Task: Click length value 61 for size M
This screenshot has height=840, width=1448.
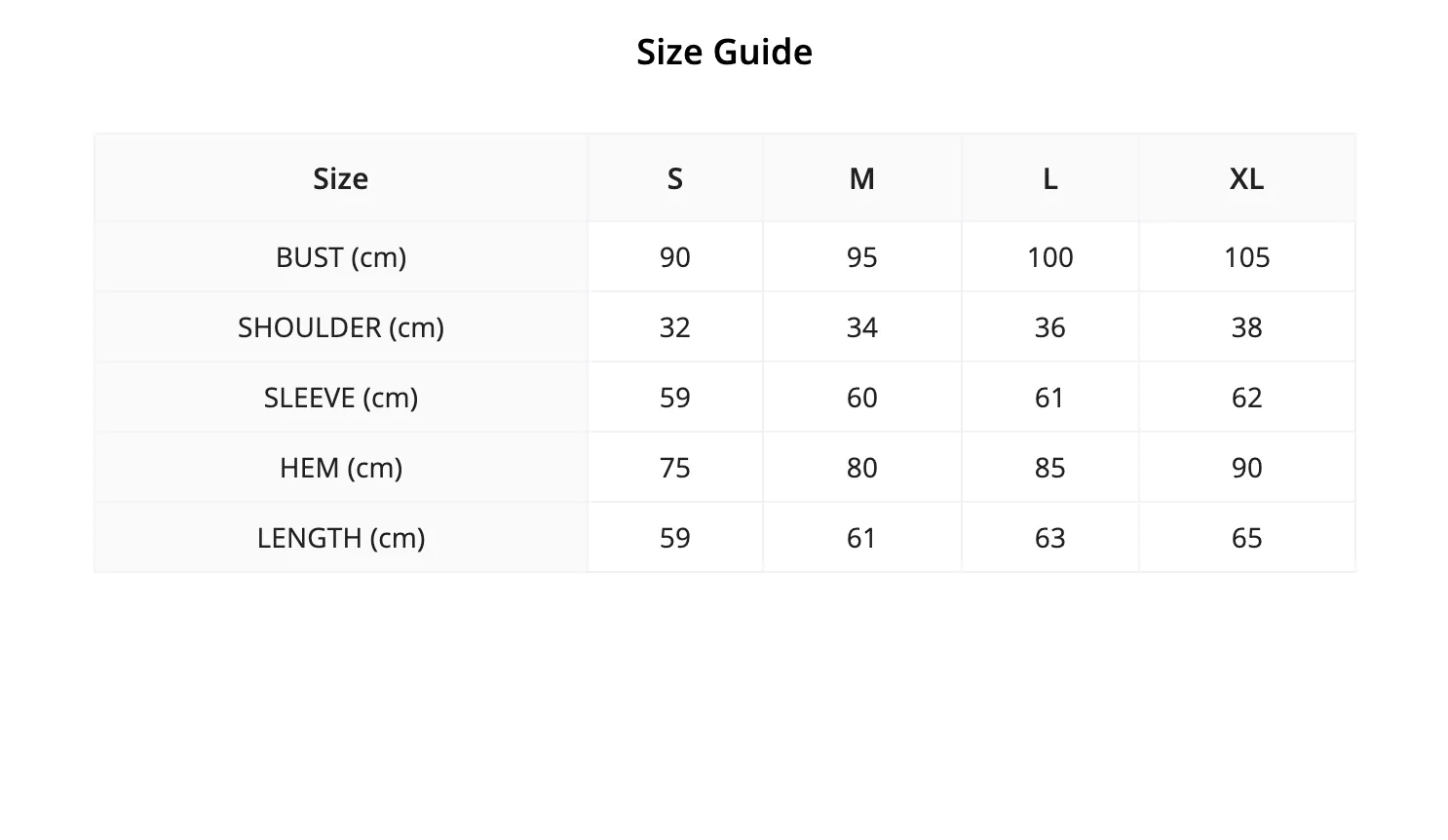Action: (x=862, y=538)
